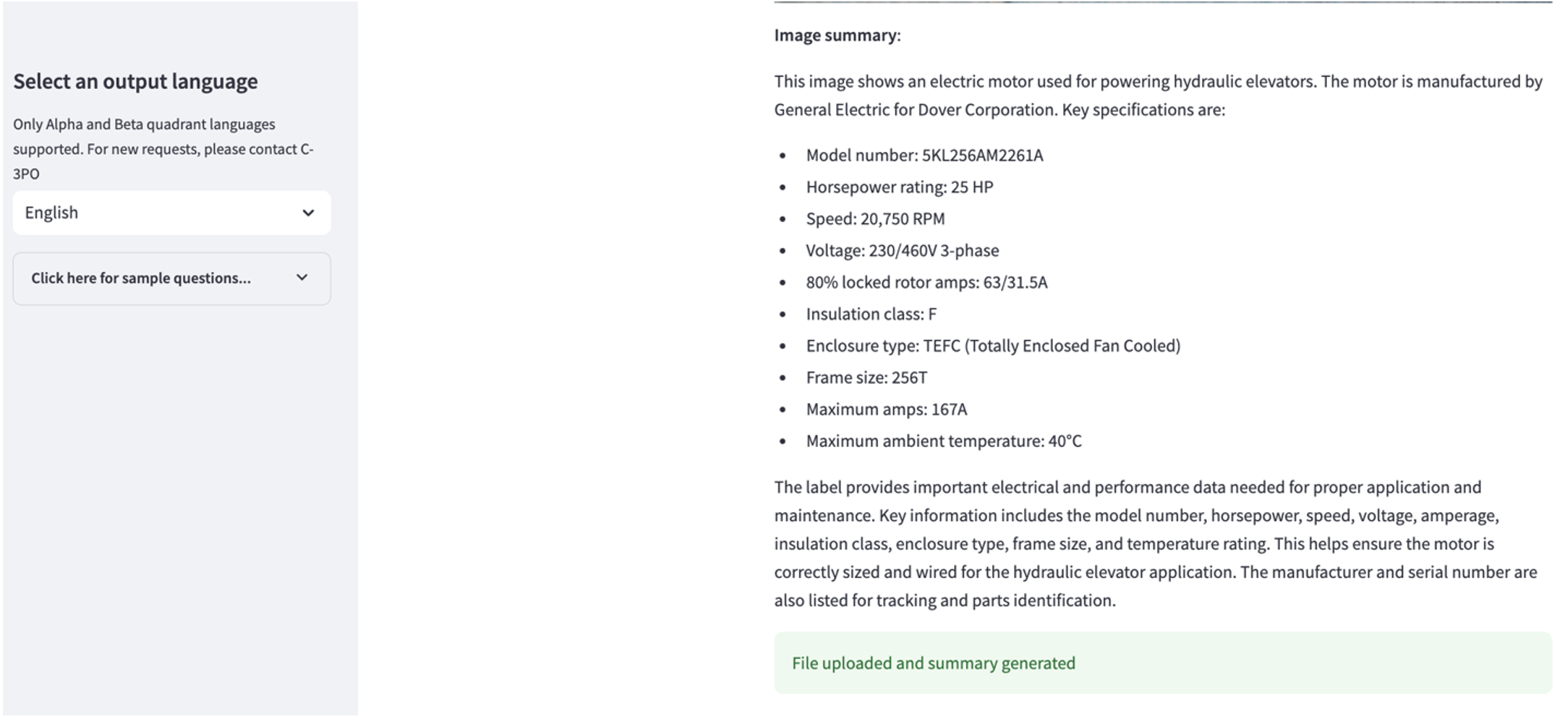Click the chevron arrow in the English selector
This screenshot has height=722, width=1568.
pyautogui.click(x=308, y=213)
